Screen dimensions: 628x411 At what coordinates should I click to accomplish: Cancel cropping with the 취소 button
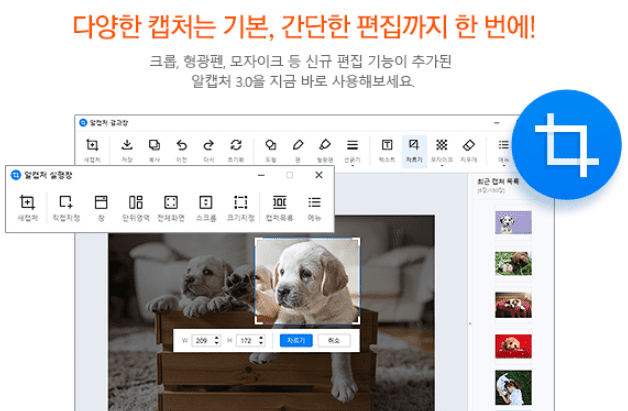334,340
